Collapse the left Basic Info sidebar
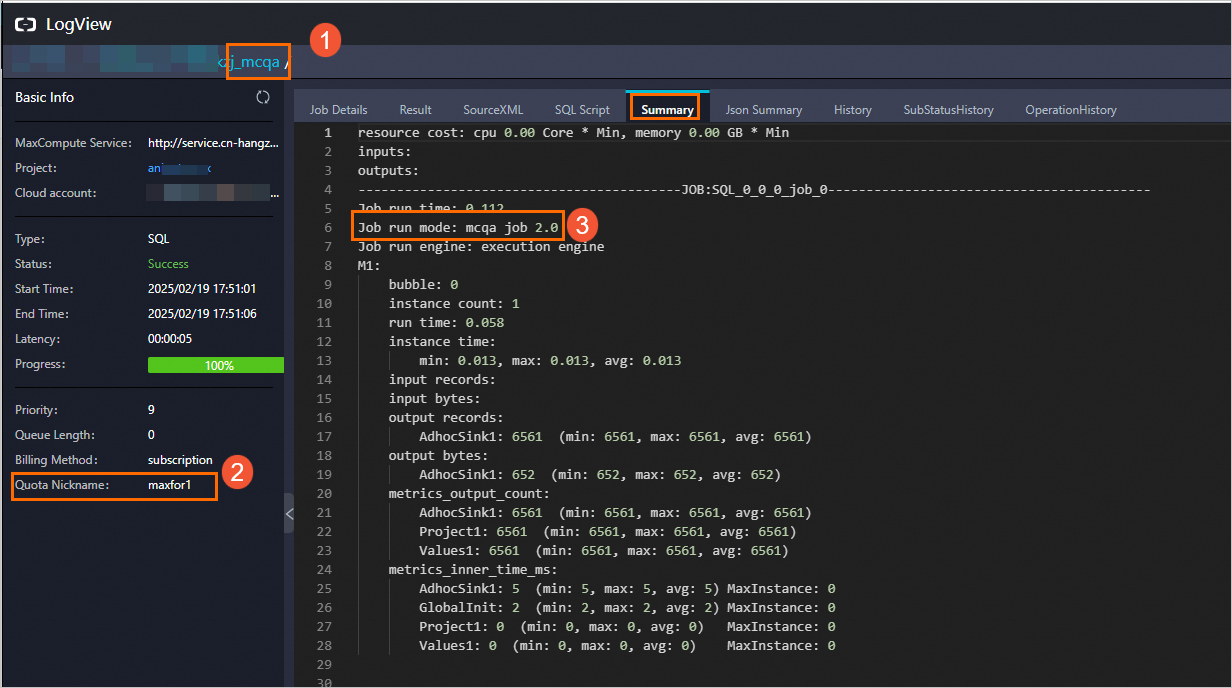The image size is (1232, 688). (x=289, y=514)
